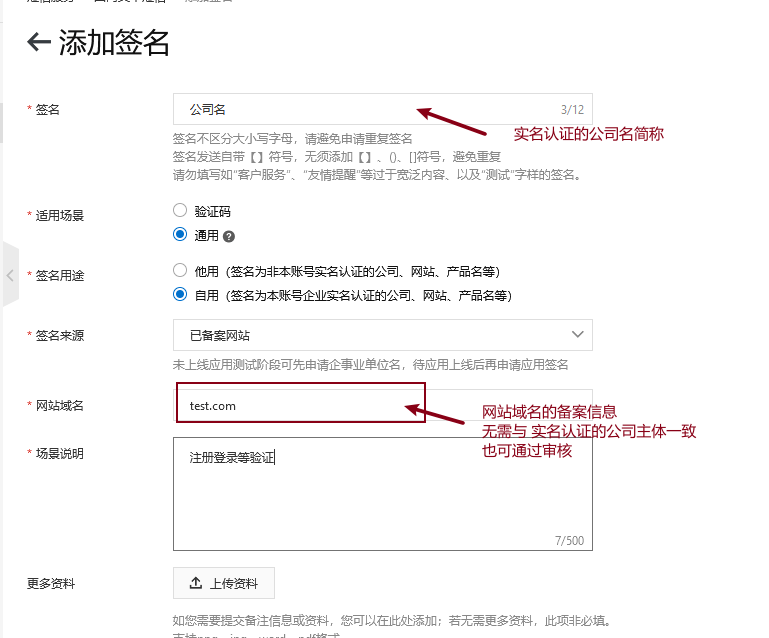Select the 验证码 radio option
Image resolution: width=769 pixels, height=638 pixels.
tap(180, 211)
